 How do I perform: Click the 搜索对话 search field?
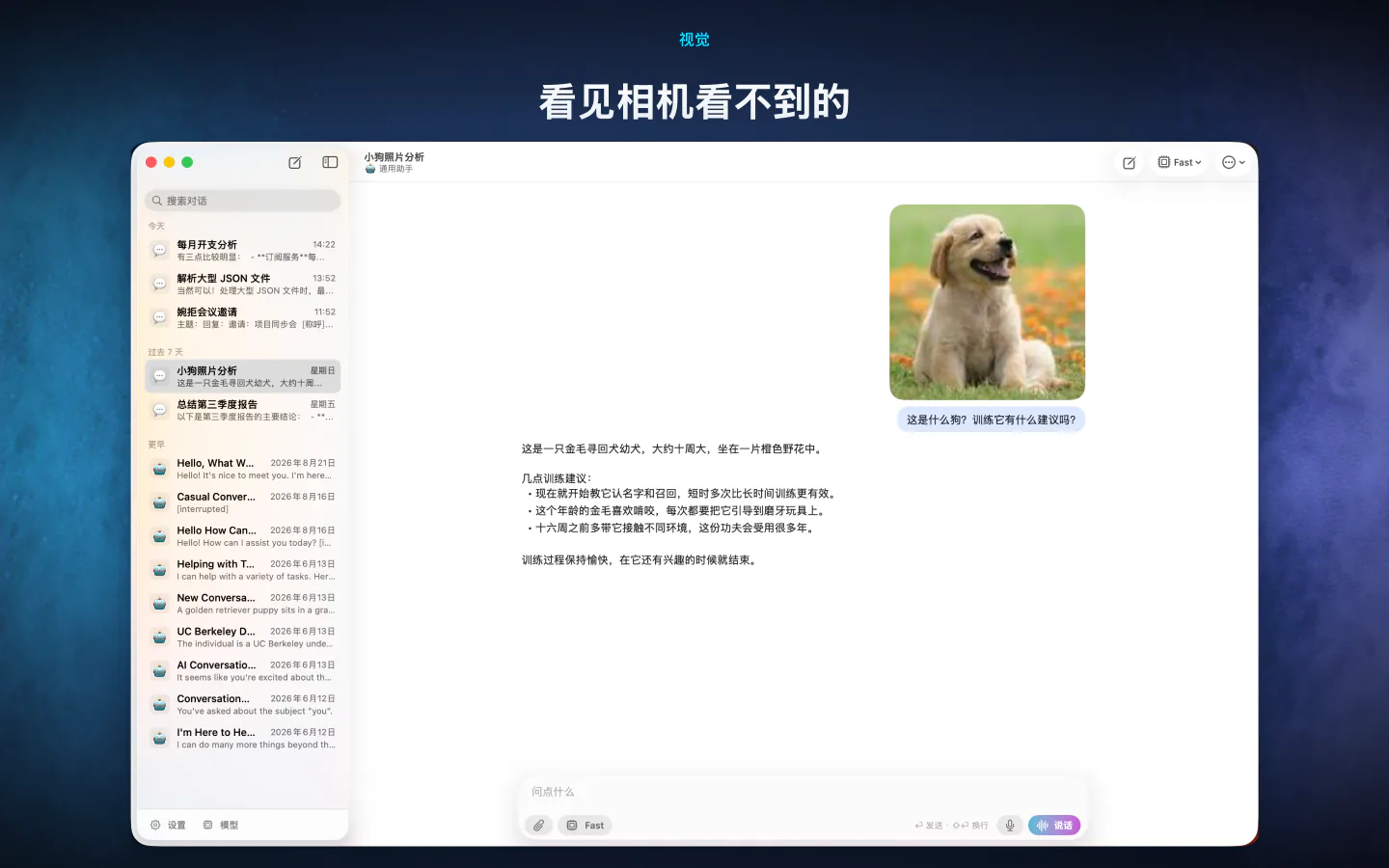tap(243, 201)
